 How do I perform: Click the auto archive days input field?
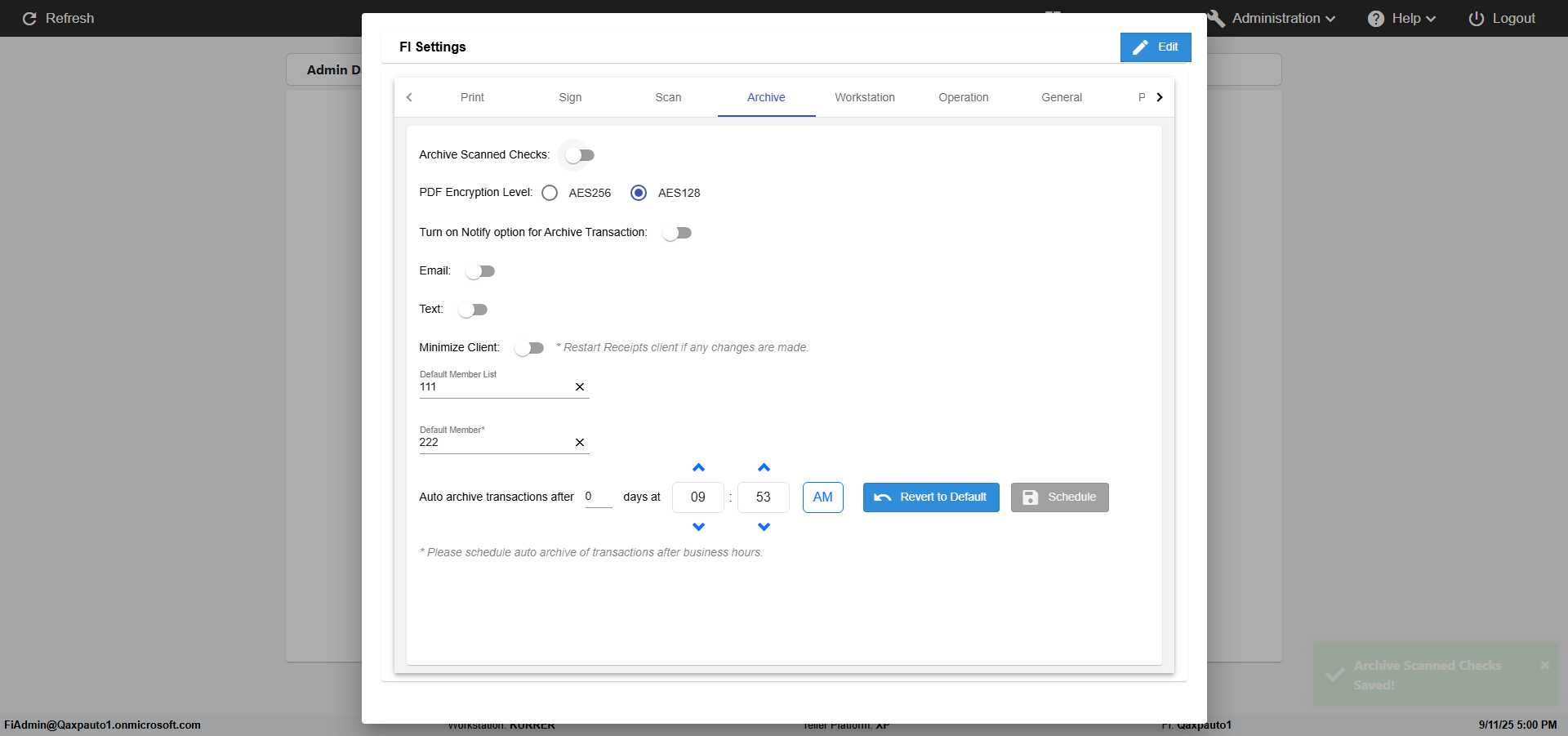pos(598,497)
